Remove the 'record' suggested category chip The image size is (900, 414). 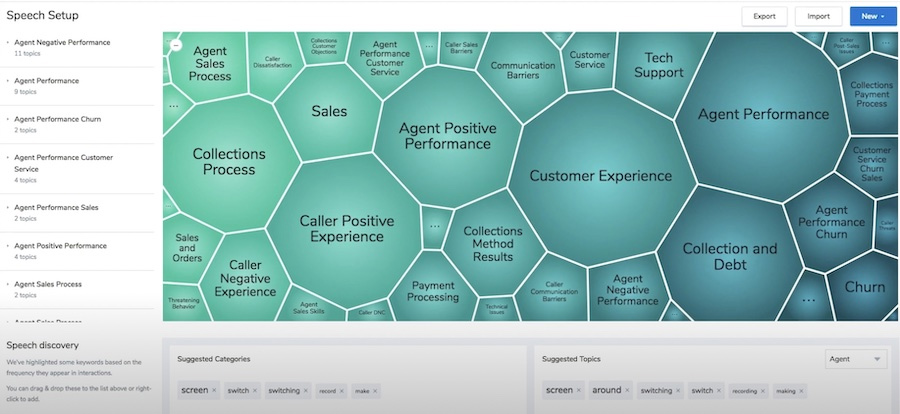(342, 391)
